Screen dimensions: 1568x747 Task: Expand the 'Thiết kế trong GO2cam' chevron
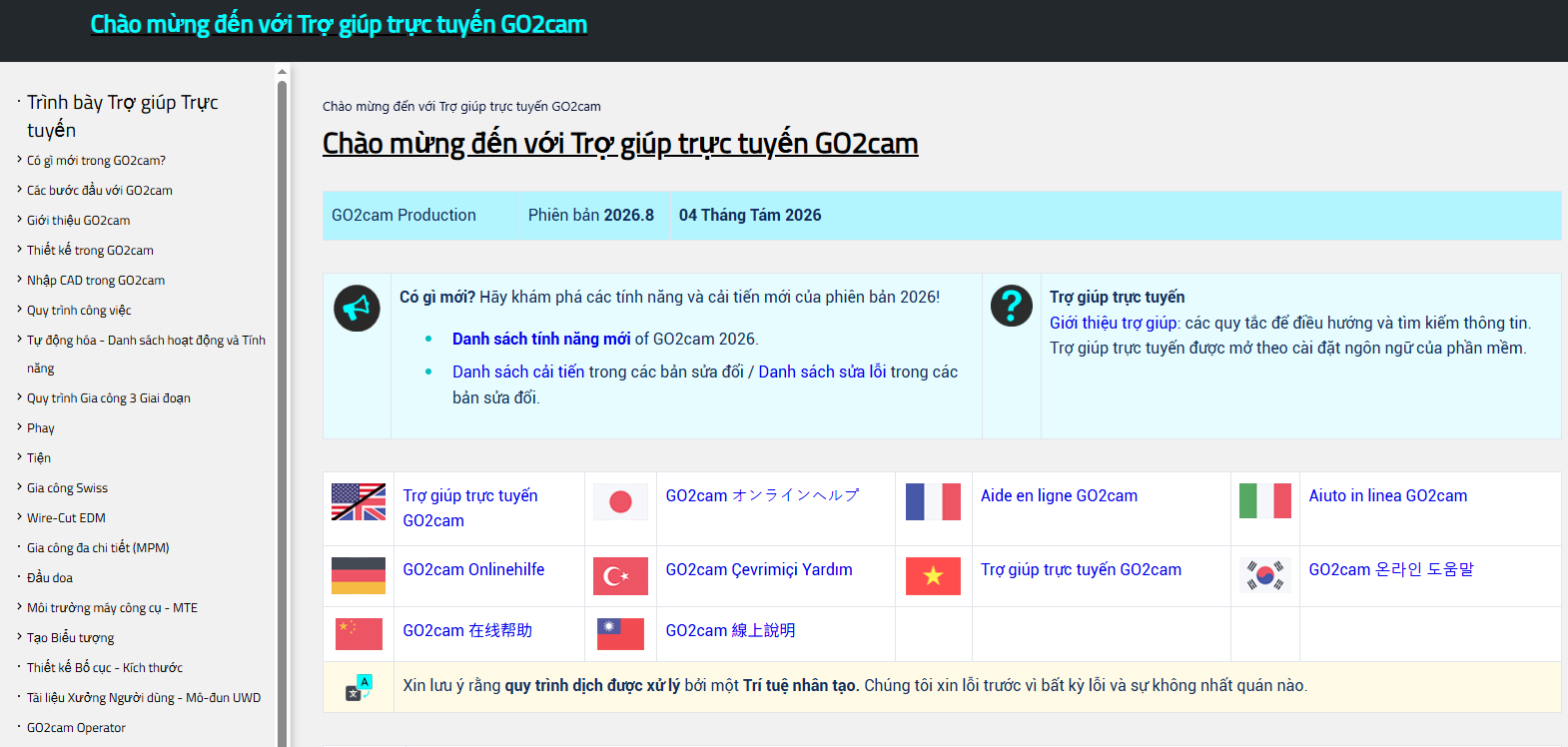tap(19, 249)
